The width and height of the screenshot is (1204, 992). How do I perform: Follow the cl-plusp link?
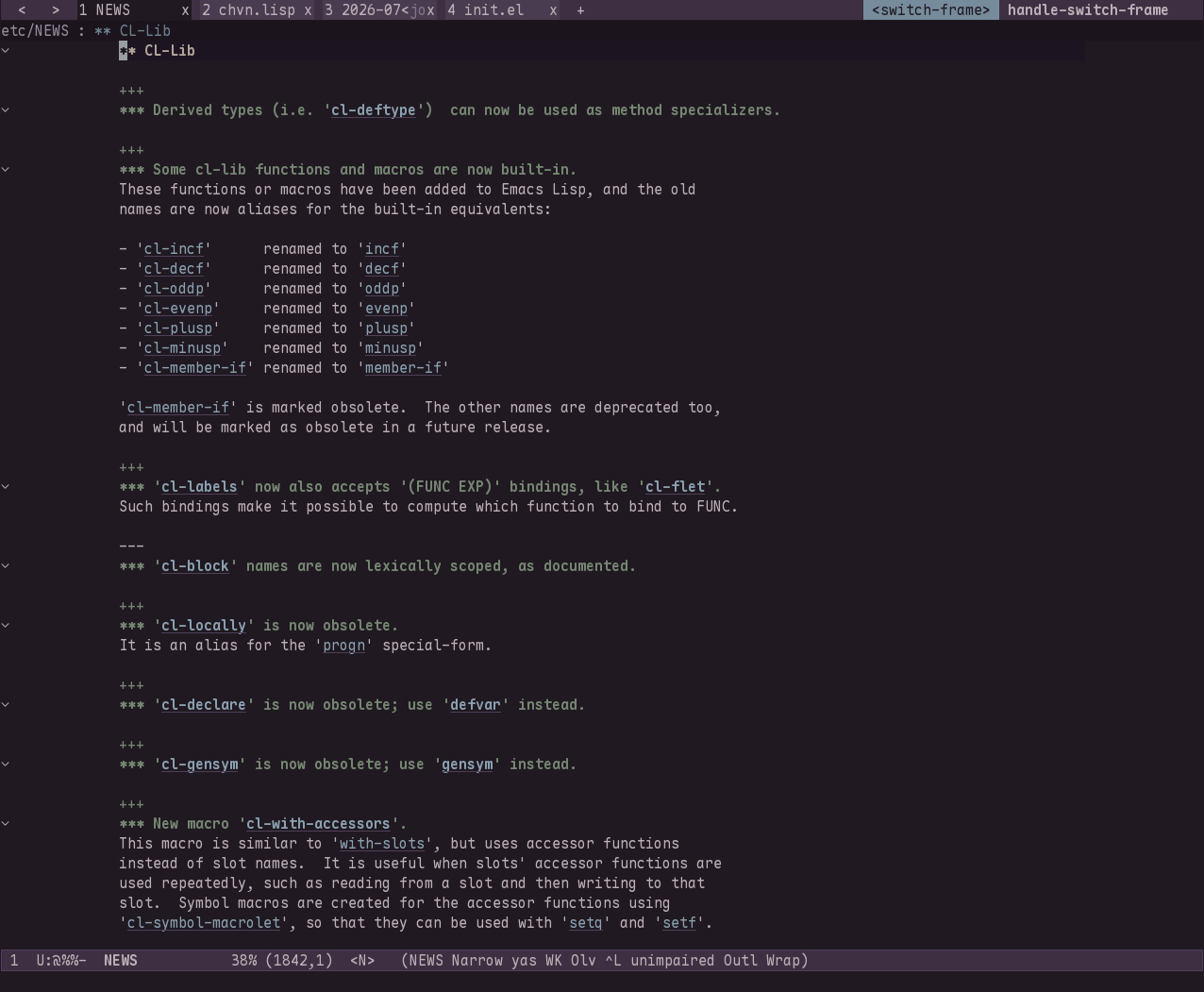178,328
